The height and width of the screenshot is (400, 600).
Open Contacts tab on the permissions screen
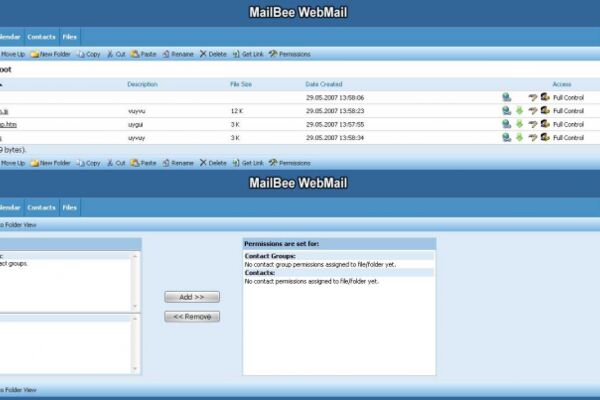tap(41, 207)
